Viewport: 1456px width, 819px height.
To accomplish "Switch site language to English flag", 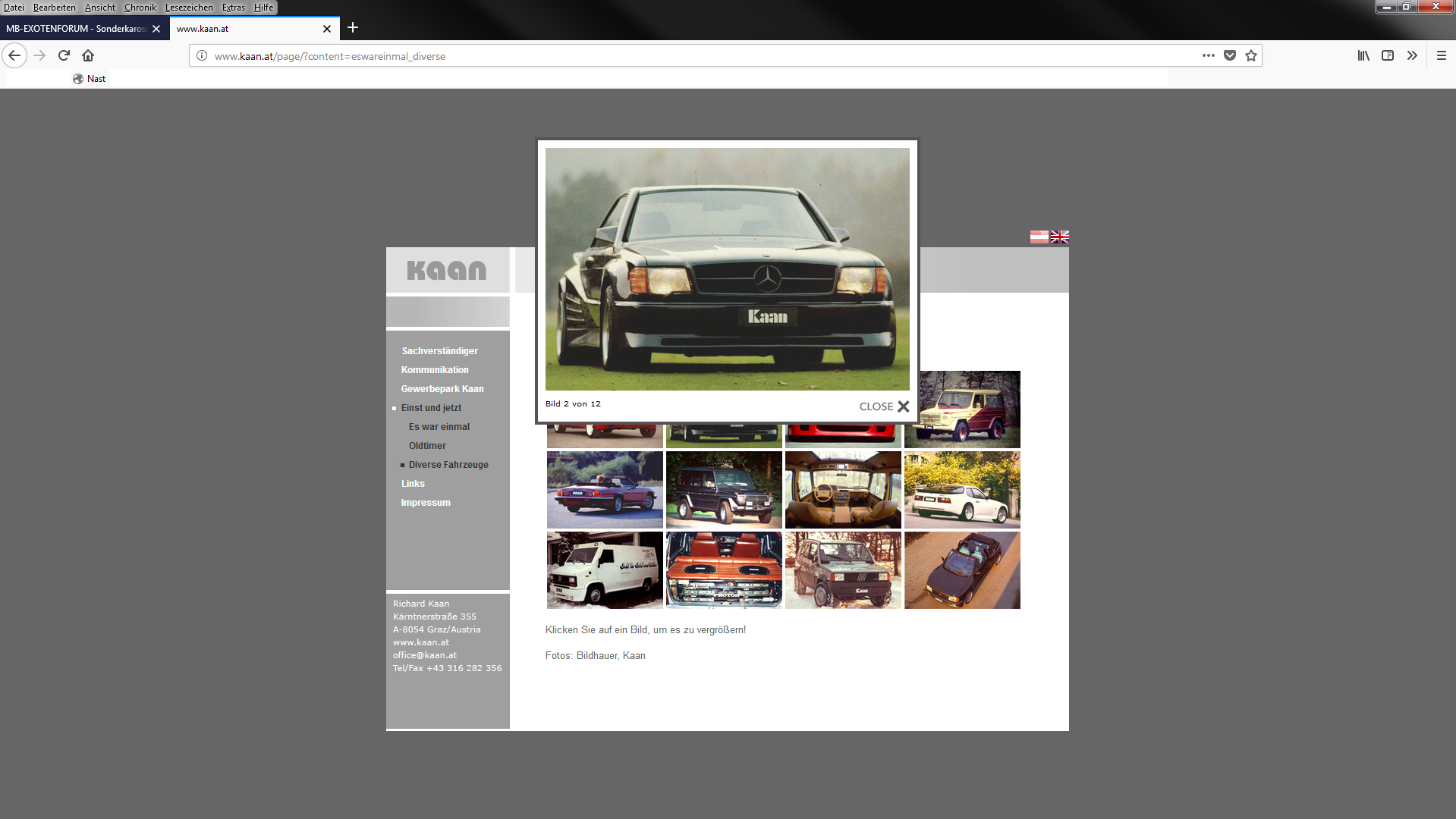I will pos(1059,237).
